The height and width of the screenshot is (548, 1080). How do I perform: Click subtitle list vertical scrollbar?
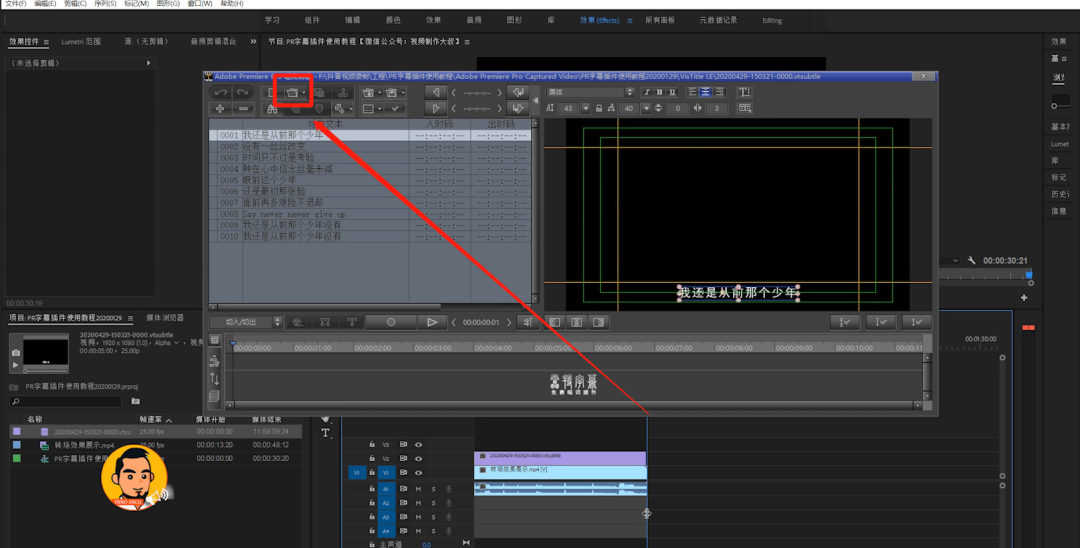click(535, 210)
